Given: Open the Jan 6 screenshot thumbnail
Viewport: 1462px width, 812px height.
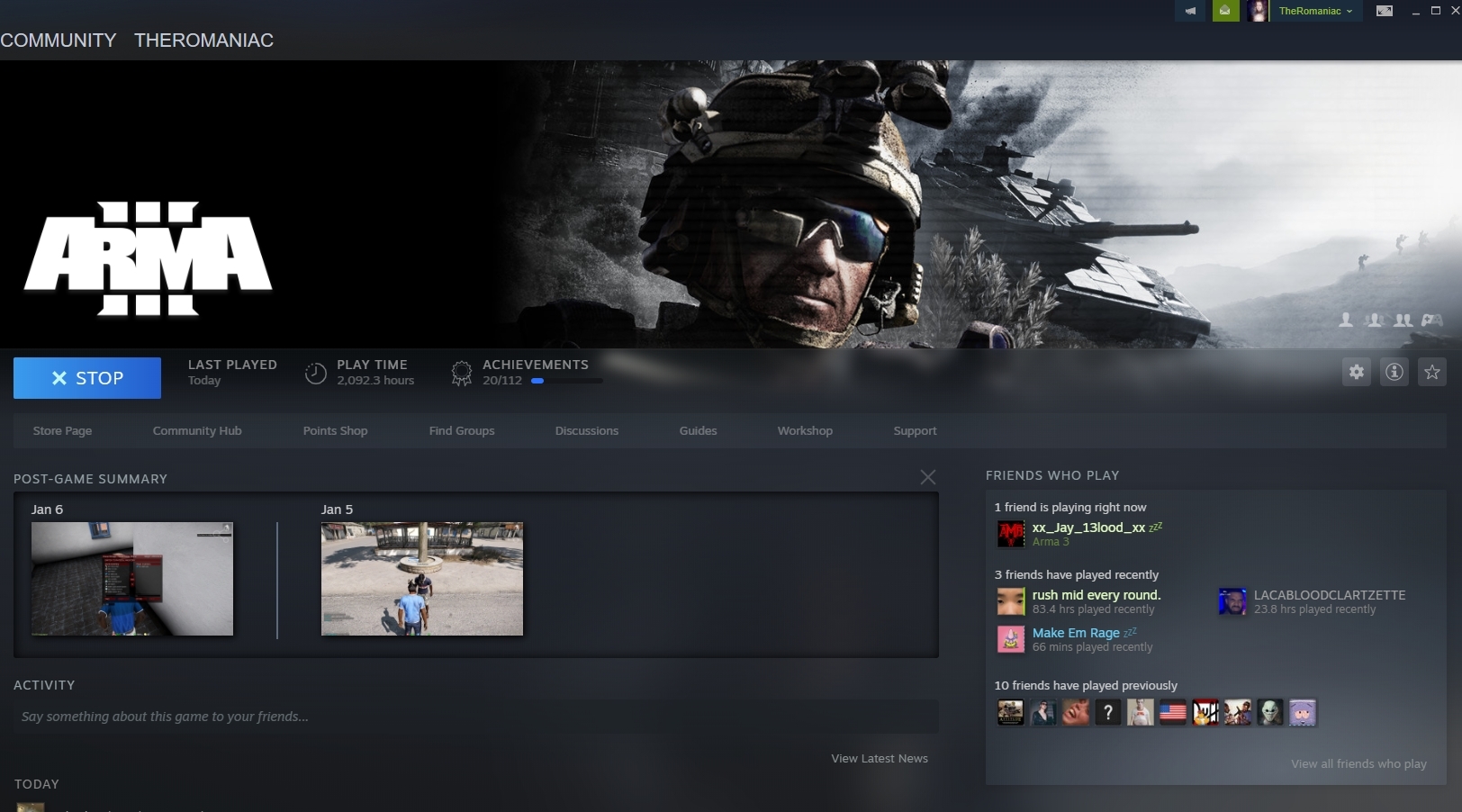Looking at the screenshot, I should click(x=132, y=579).
